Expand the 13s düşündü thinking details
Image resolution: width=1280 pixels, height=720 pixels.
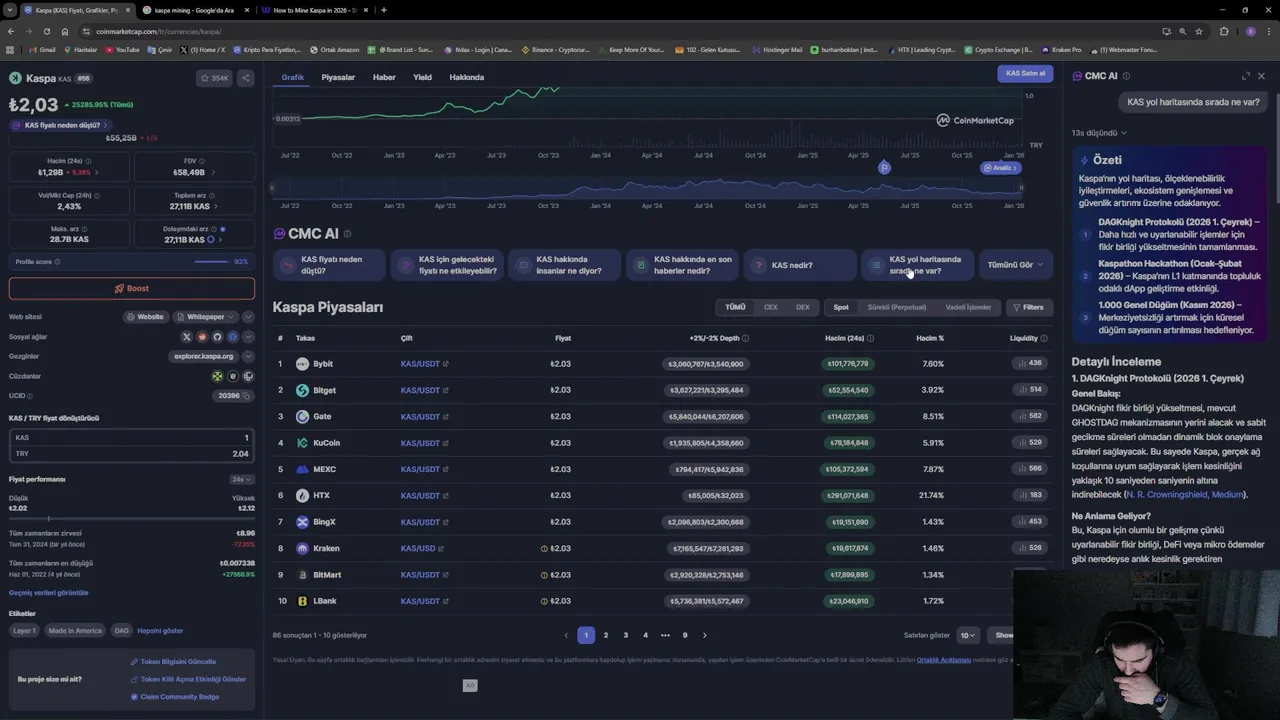tap(1099, 132)
